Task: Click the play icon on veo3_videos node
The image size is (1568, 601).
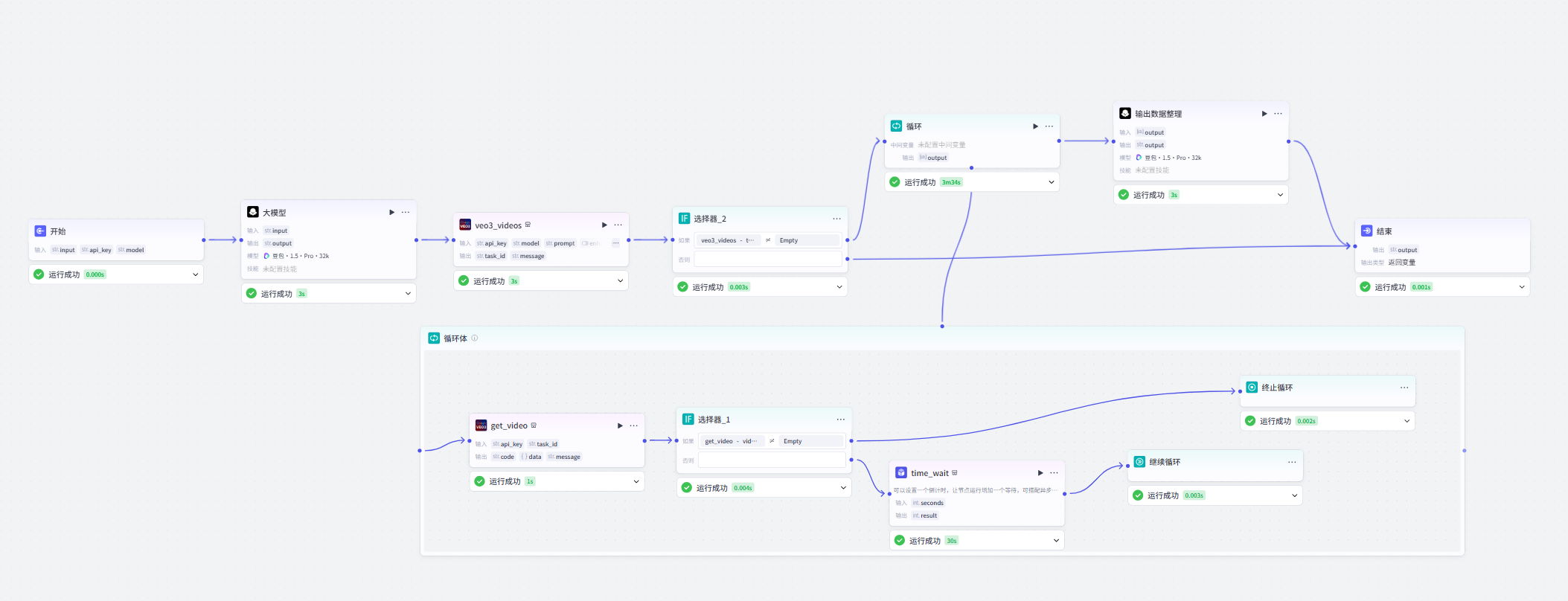Action: click(604, 225)
